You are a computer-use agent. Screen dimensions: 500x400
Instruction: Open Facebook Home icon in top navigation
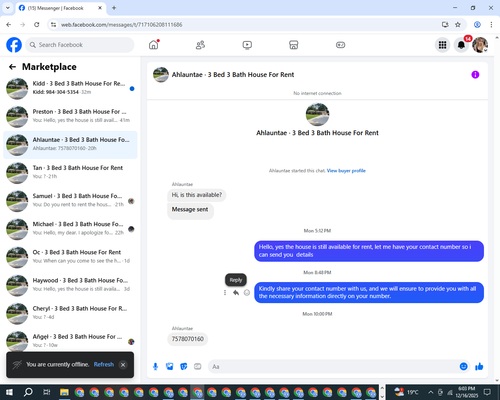(154, 45)
